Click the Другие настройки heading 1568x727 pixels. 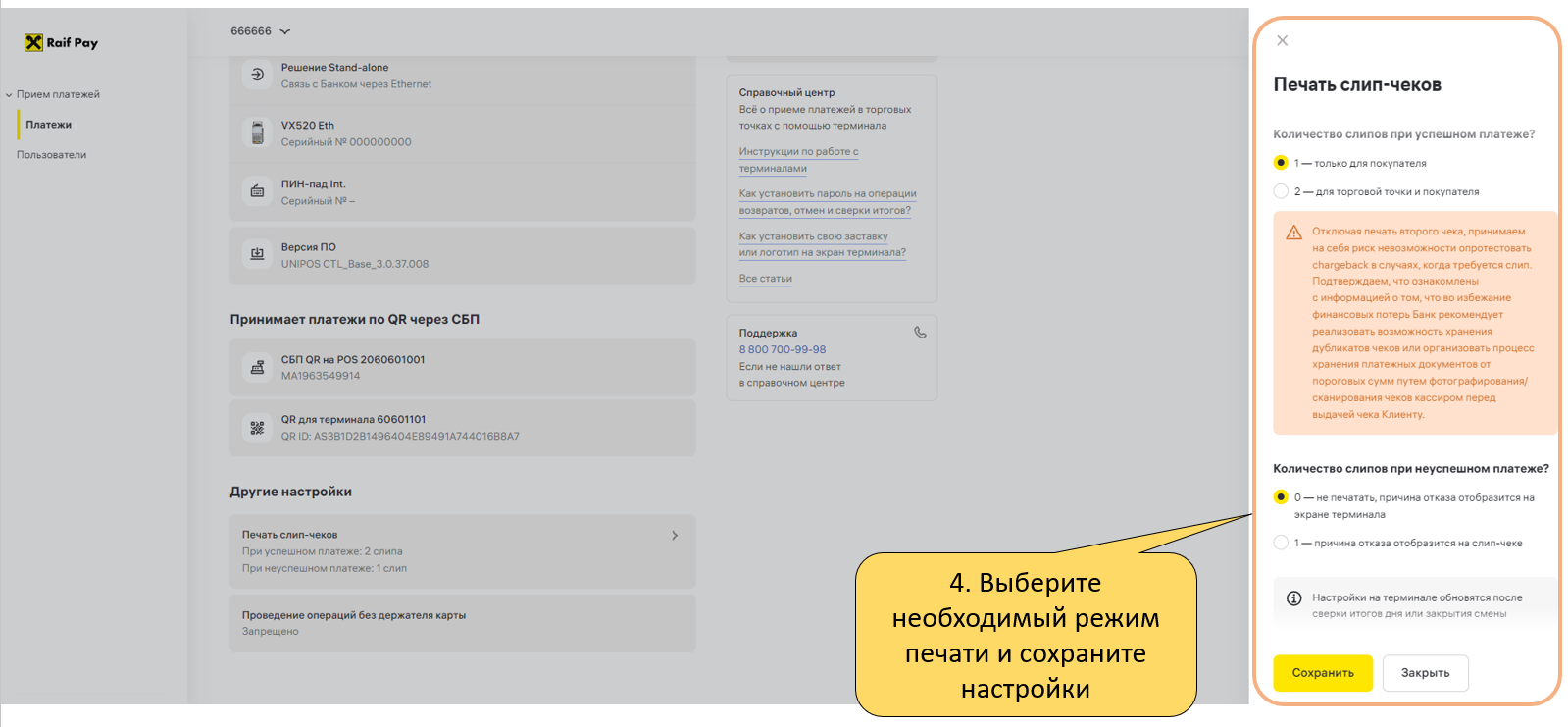pyautogui.click(x=290, y=492)
